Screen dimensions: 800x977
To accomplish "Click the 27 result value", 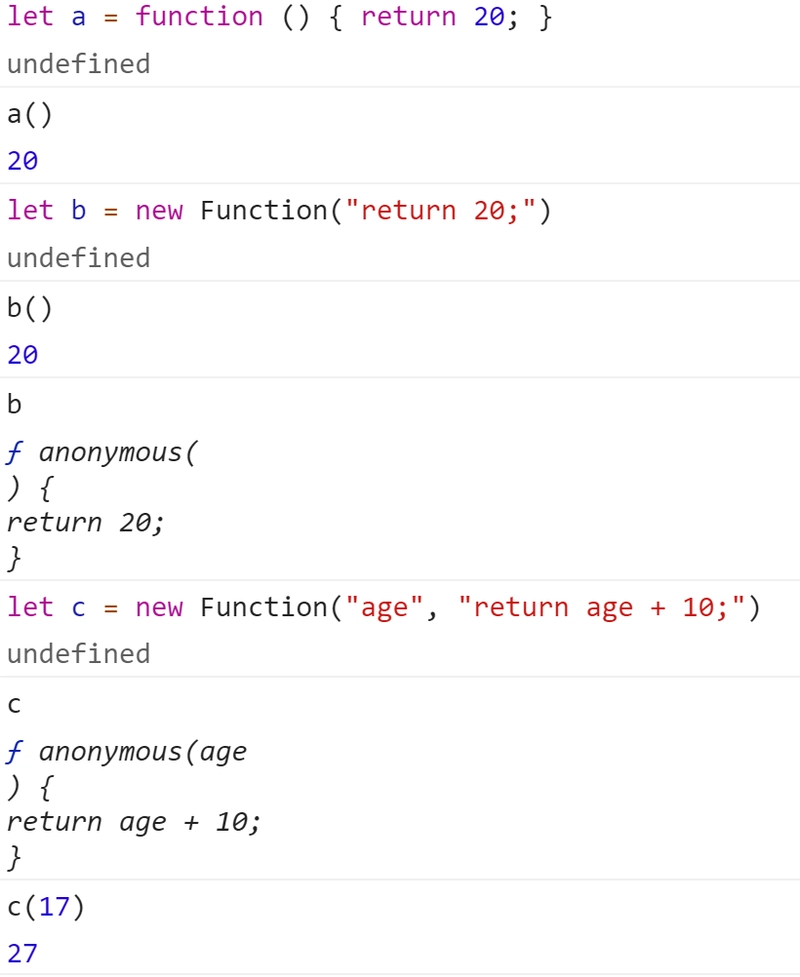I will [22, 954].
